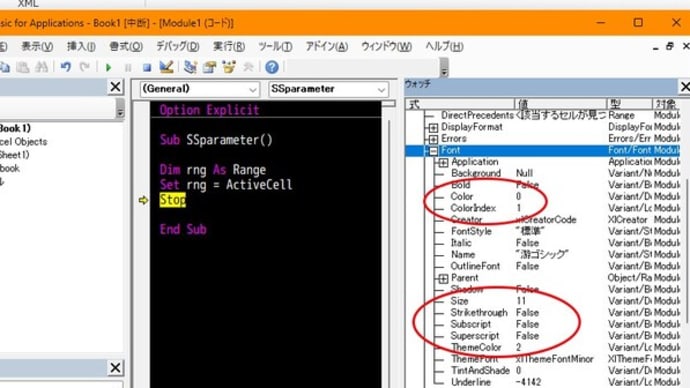Open the ウィンドウ(W) menu
This screenshot has height=388, width=690.
(x=386, y=46)
